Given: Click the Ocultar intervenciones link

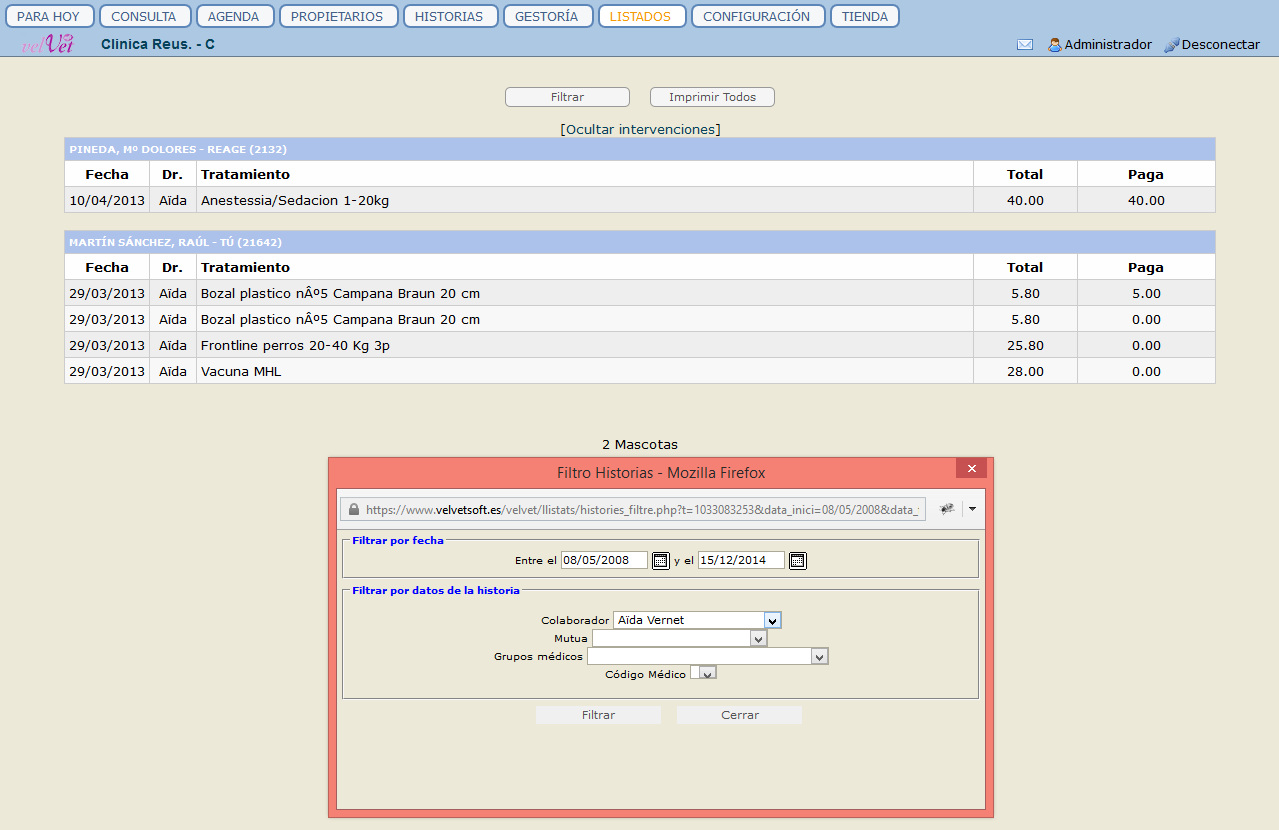Looking at the screenshot, I should pos(640,129).
